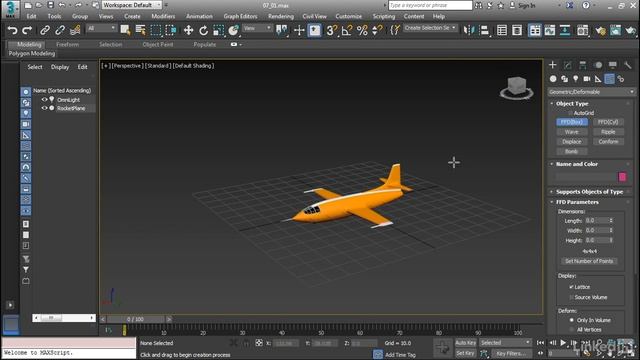640x360 pixels.
Task: Toggle the Scene Explorer toolbar icon
Action: point(502,30)
